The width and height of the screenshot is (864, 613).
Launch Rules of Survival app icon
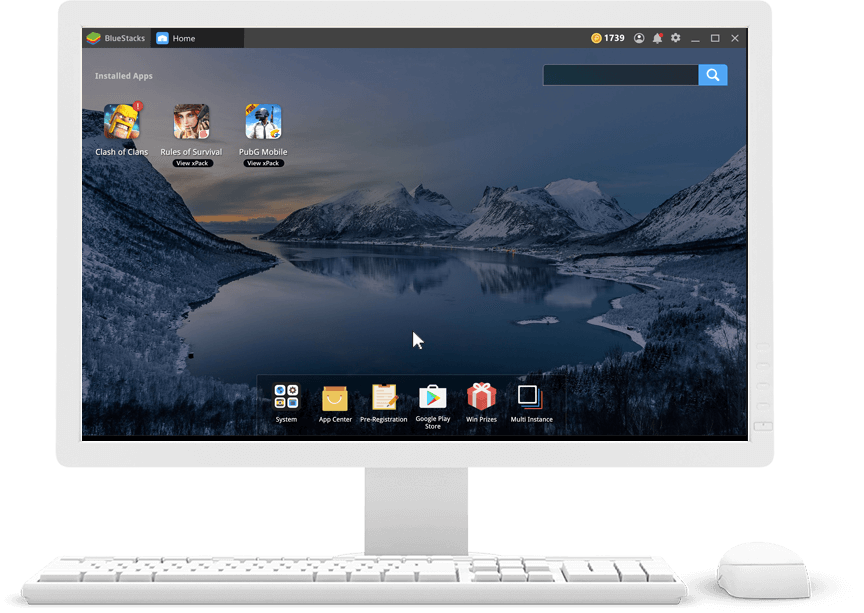pos(191,122)
